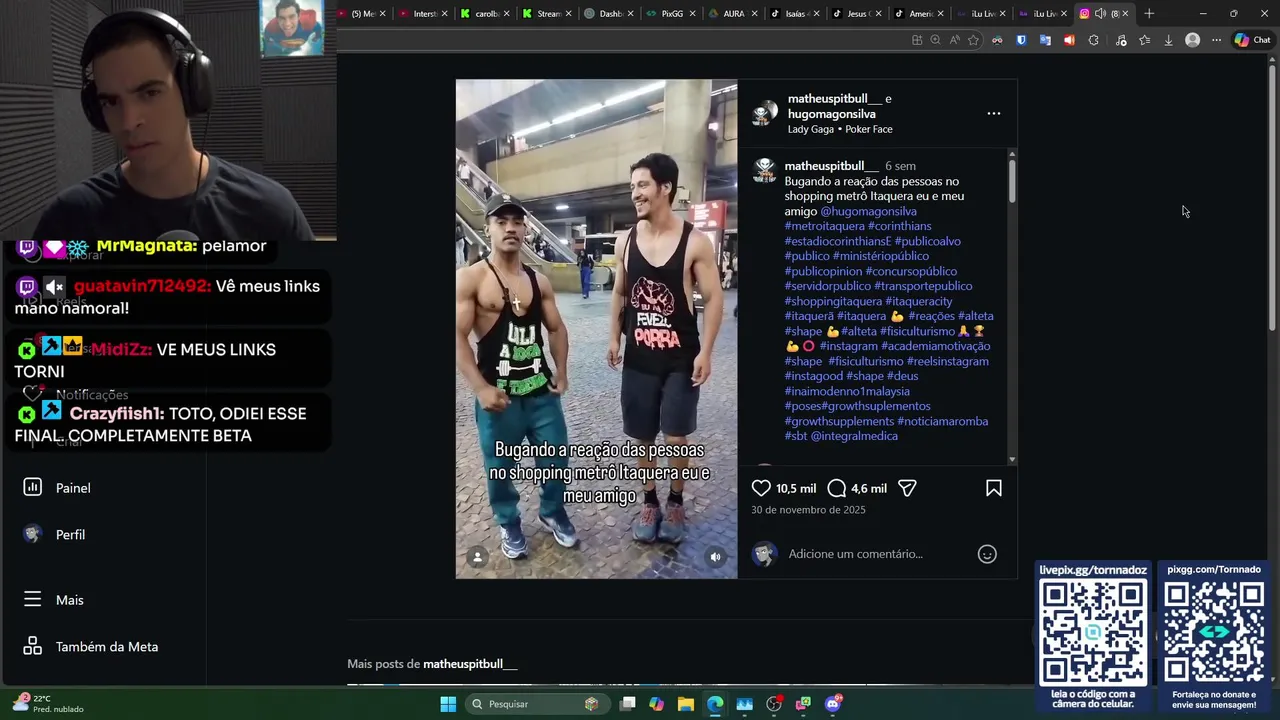Open the @integralmedica mention

(854, 436)
